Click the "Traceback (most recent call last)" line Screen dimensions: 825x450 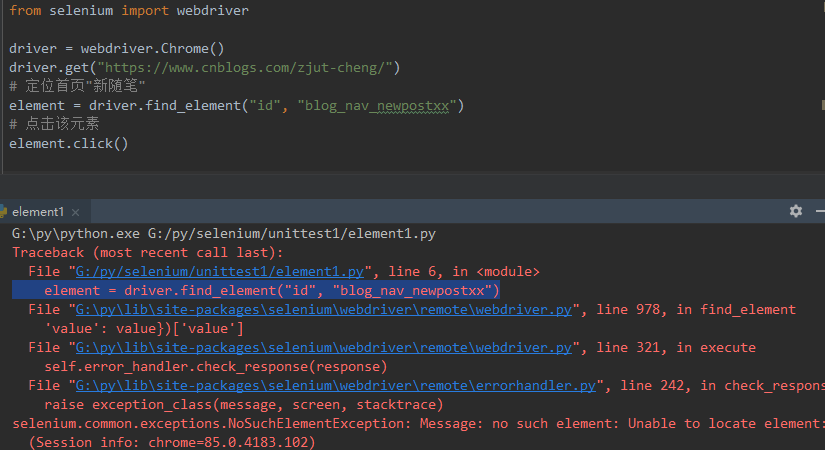(147, 253)
